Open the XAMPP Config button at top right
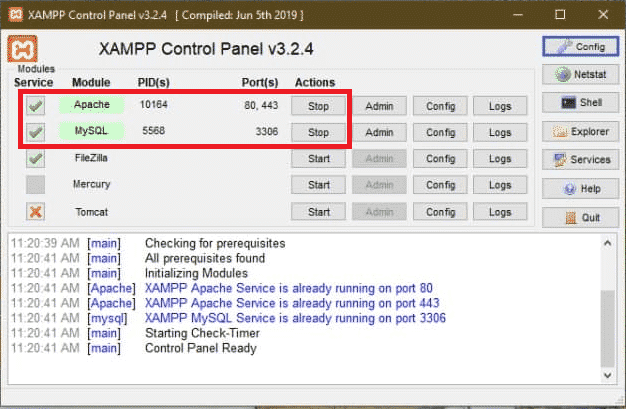This screenshot has width=626, height=409. [x=580, y=47]
